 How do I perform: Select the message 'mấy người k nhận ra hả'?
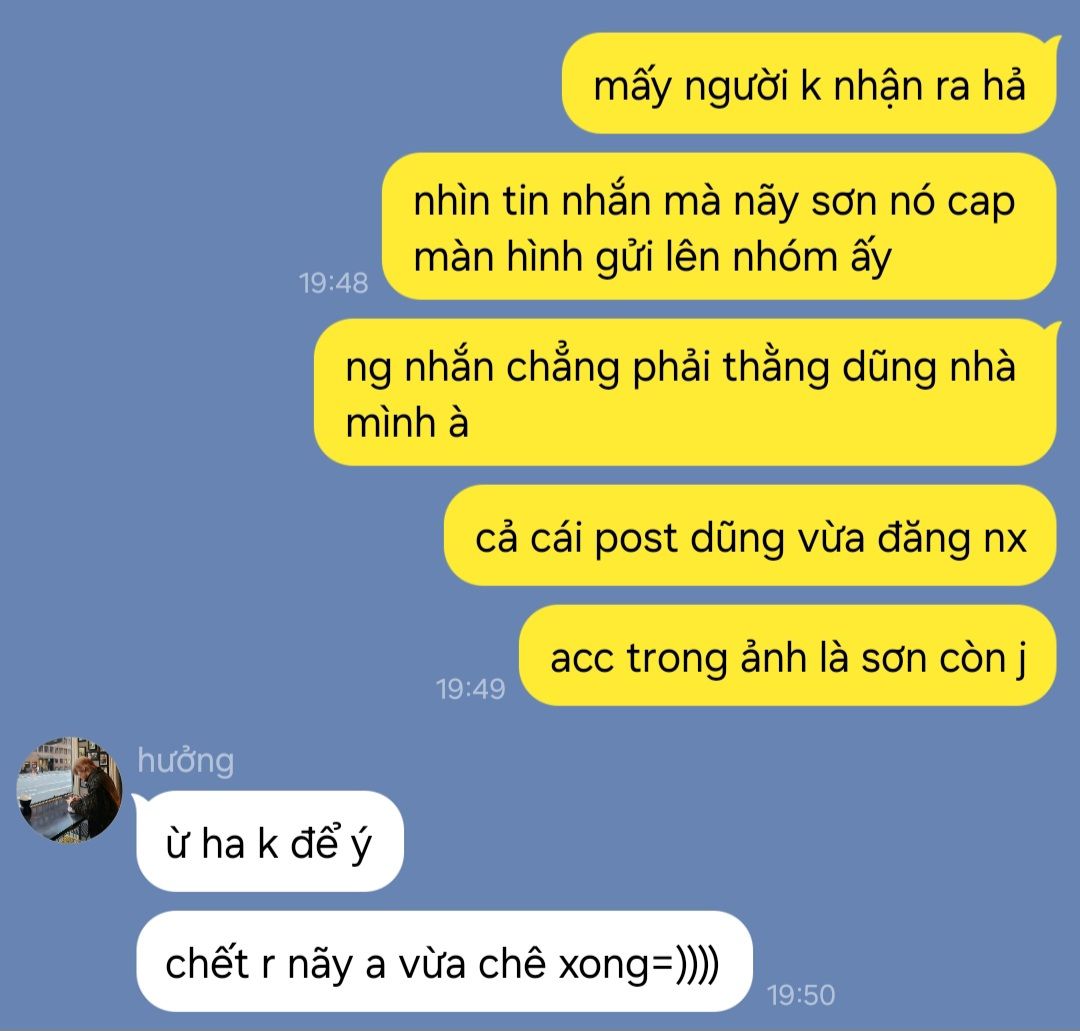(x=809, y=83)
